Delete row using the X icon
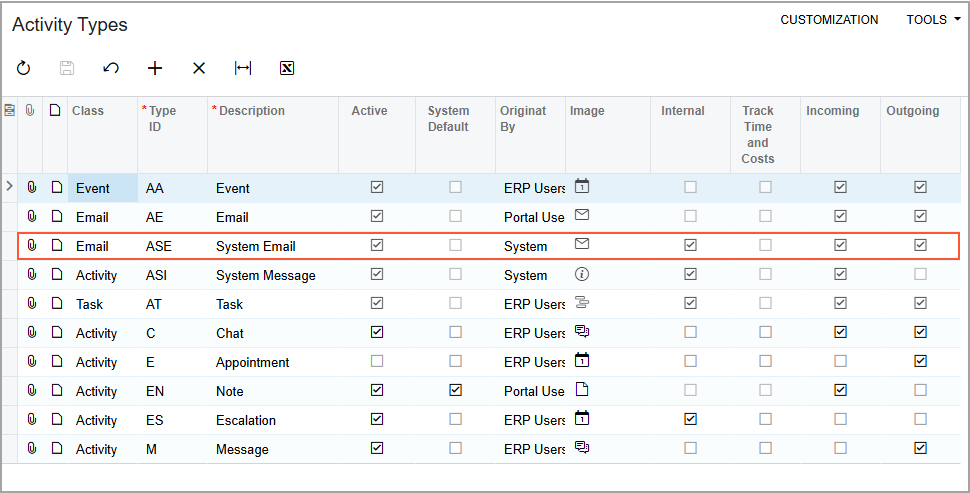The width and height of the screenshot is (970, 493). tap(199, 68)
